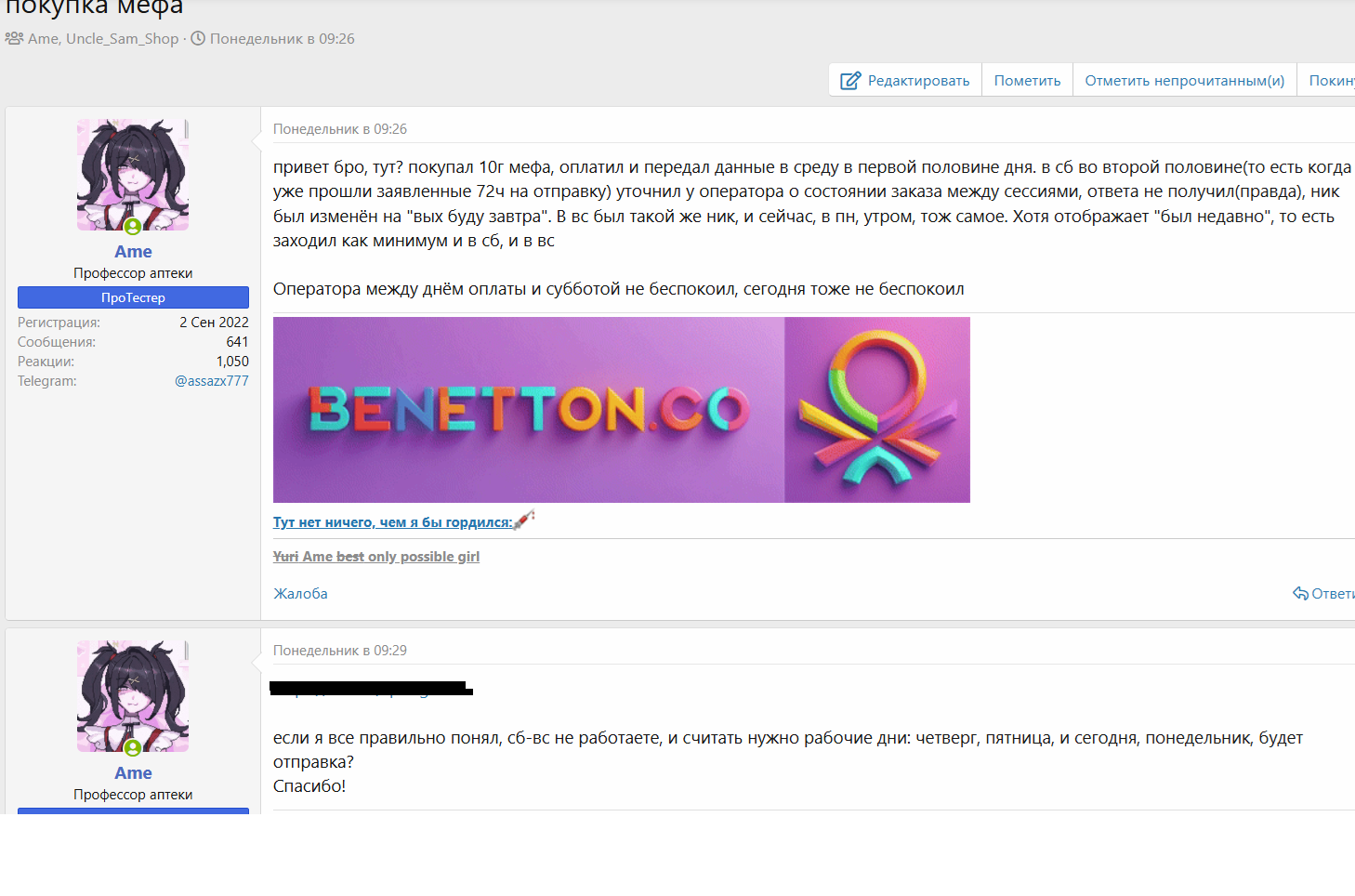The height and width of the screenshot is (896, 1355).
Task: Click the message count 641
Action: [237, 342]
